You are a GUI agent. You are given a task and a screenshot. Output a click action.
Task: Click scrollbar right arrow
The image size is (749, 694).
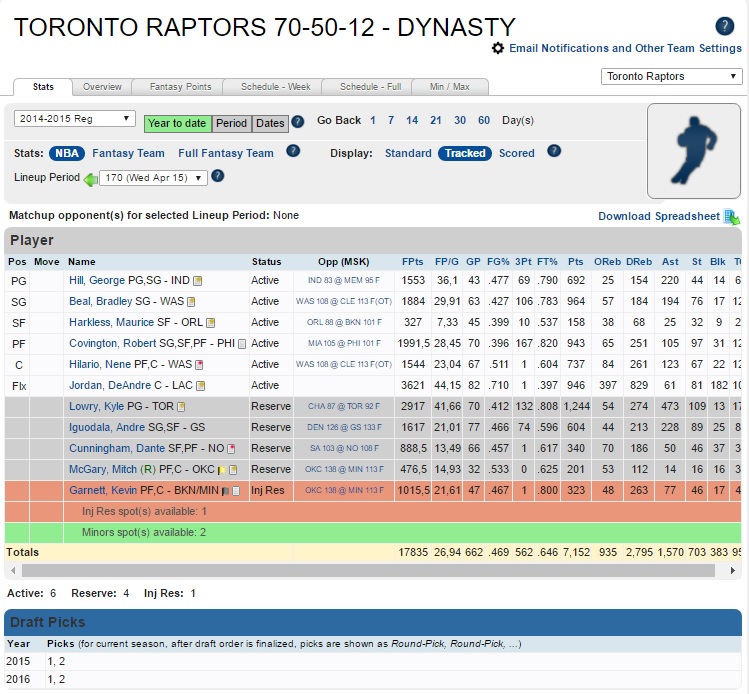pos(733,570)
